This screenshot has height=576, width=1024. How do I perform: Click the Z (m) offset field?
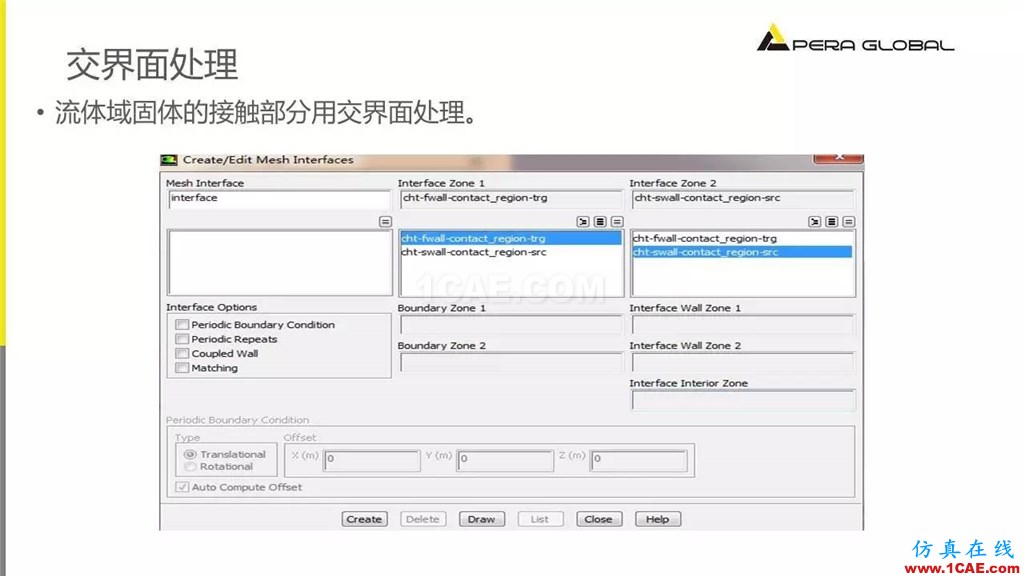(x=639, y=460)
